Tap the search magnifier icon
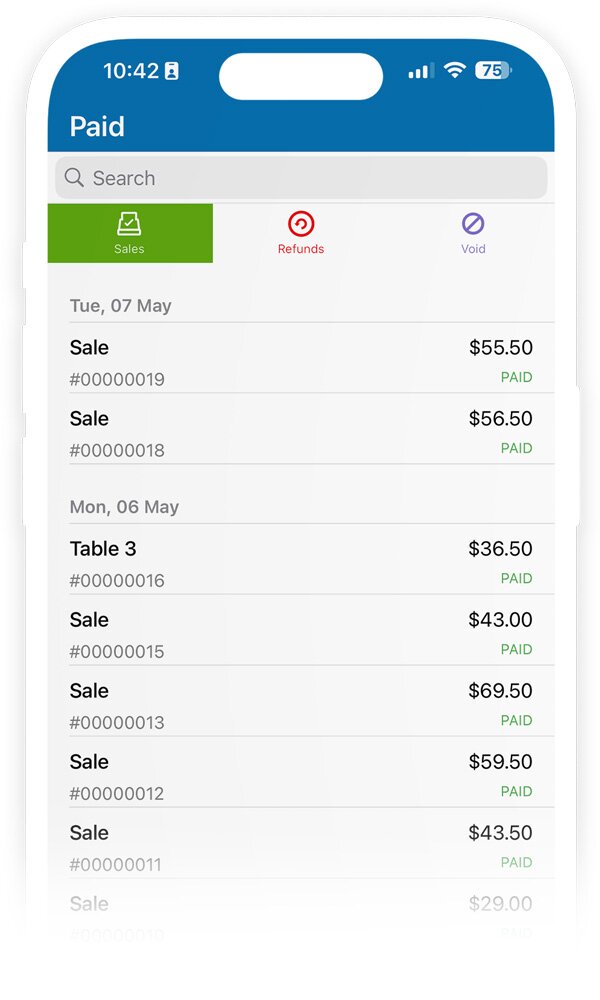This screenshot has width=600, height=1000. pyautogui.click(x=74, y=178)
